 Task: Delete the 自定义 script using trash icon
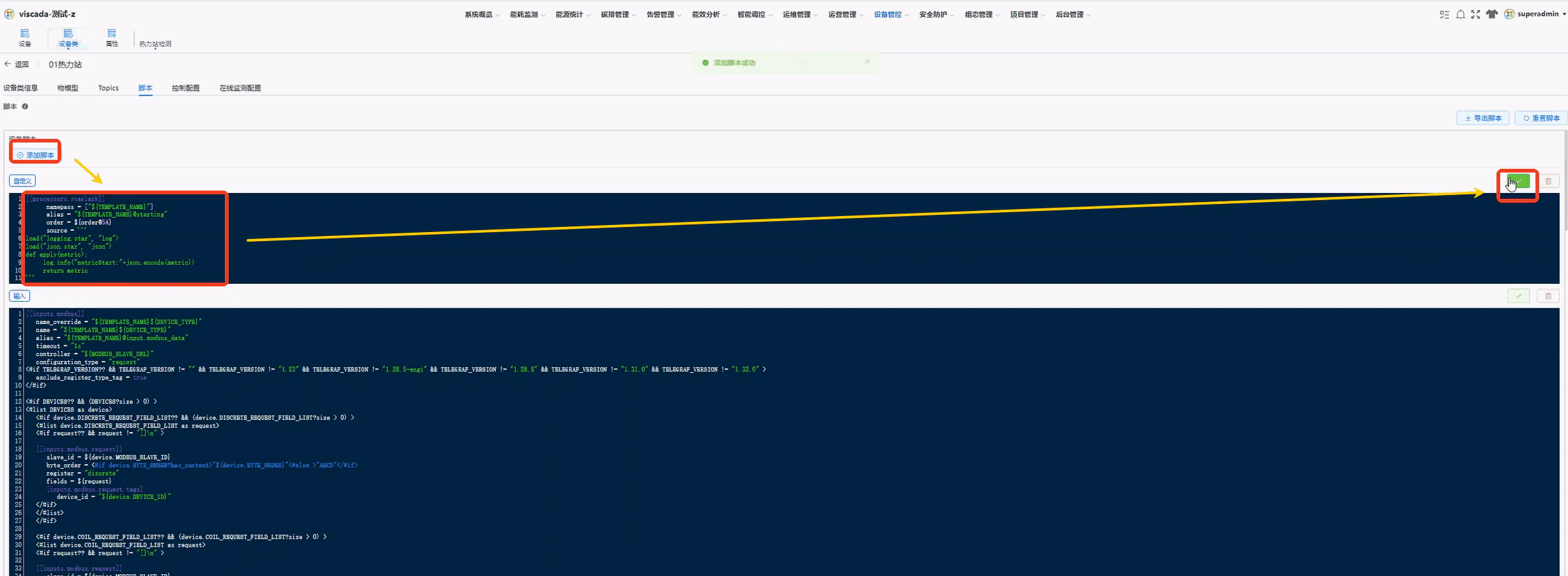point(1548,181)
